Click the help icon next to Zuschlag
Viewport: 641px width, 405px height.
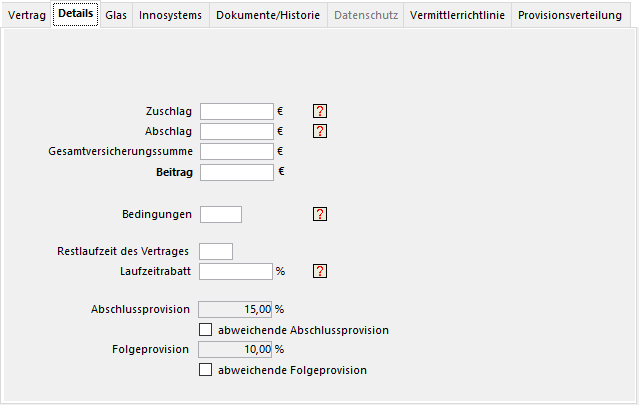tap(320, 111)
